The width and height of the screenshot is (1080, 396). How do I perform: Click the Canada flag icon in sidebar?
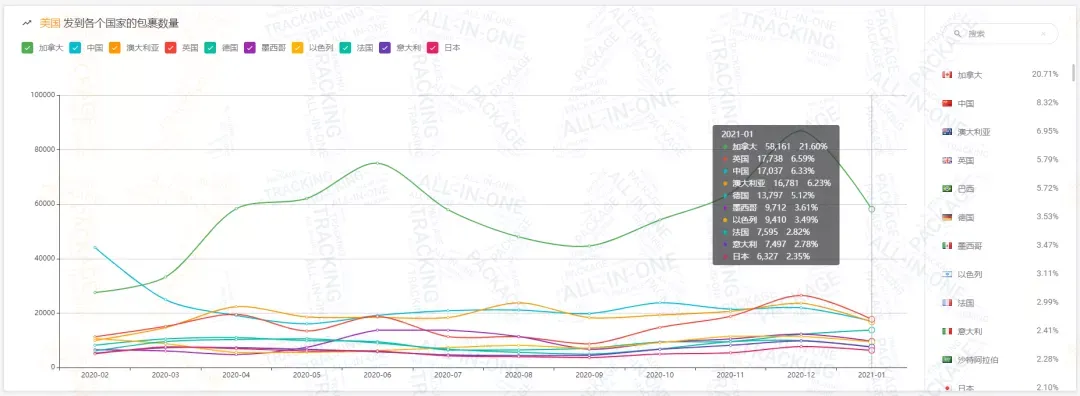point(946,74)
